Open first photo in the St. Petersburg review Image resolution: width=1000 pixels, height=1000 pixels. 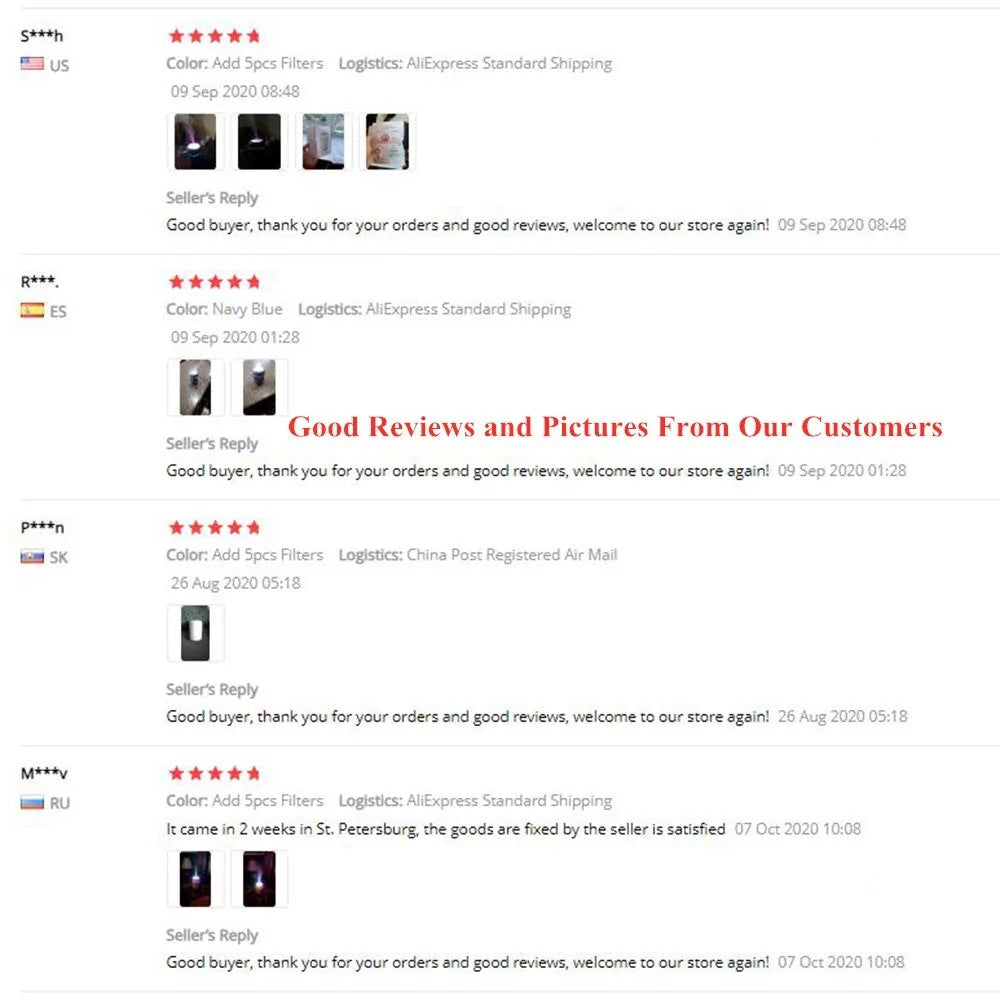click(195, 879)
